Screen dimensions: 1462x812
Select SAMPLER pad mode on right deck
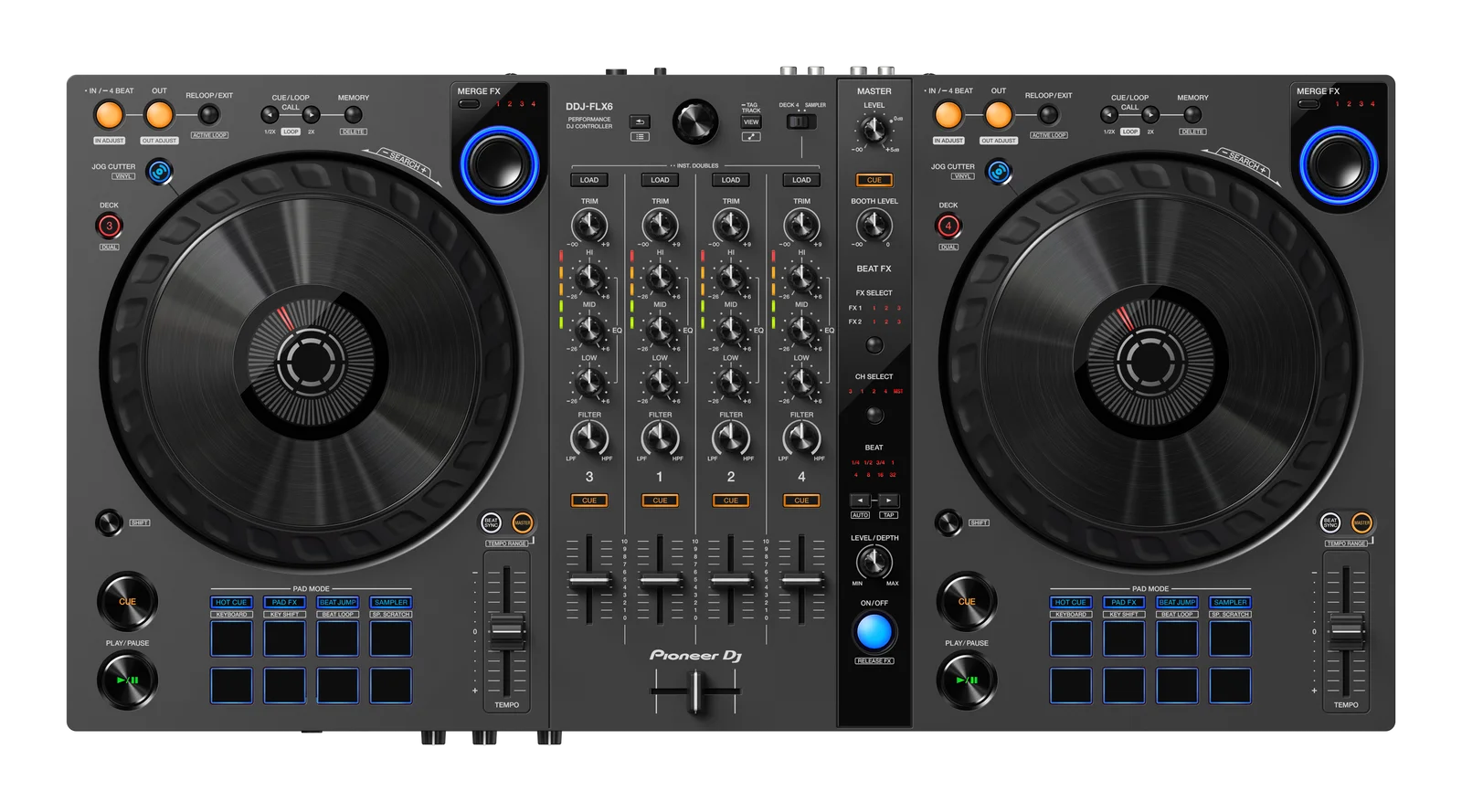[x=1230, y=603]
